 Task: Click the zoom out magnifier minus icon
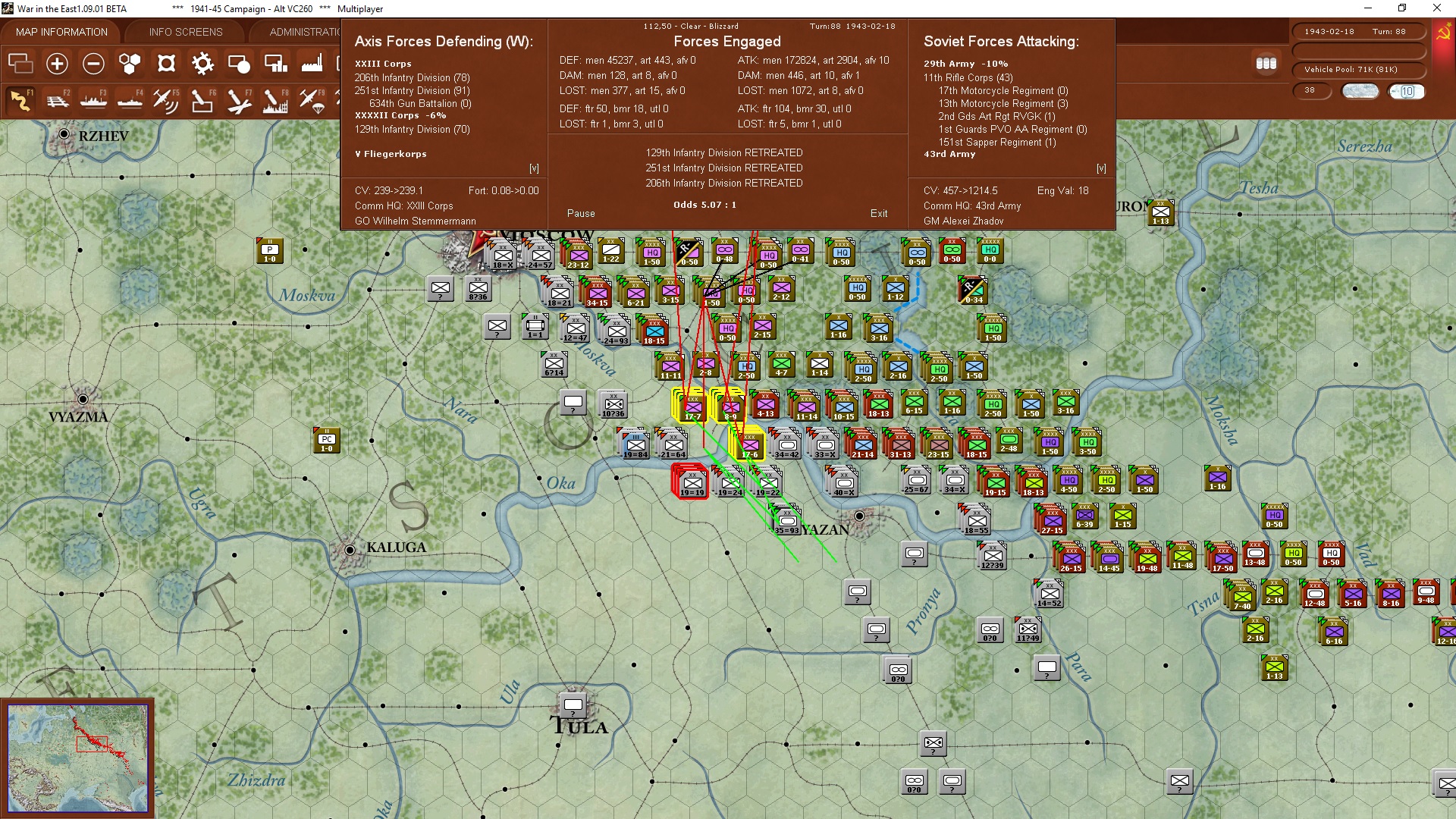pyautogui.click(x=93, y=64)
